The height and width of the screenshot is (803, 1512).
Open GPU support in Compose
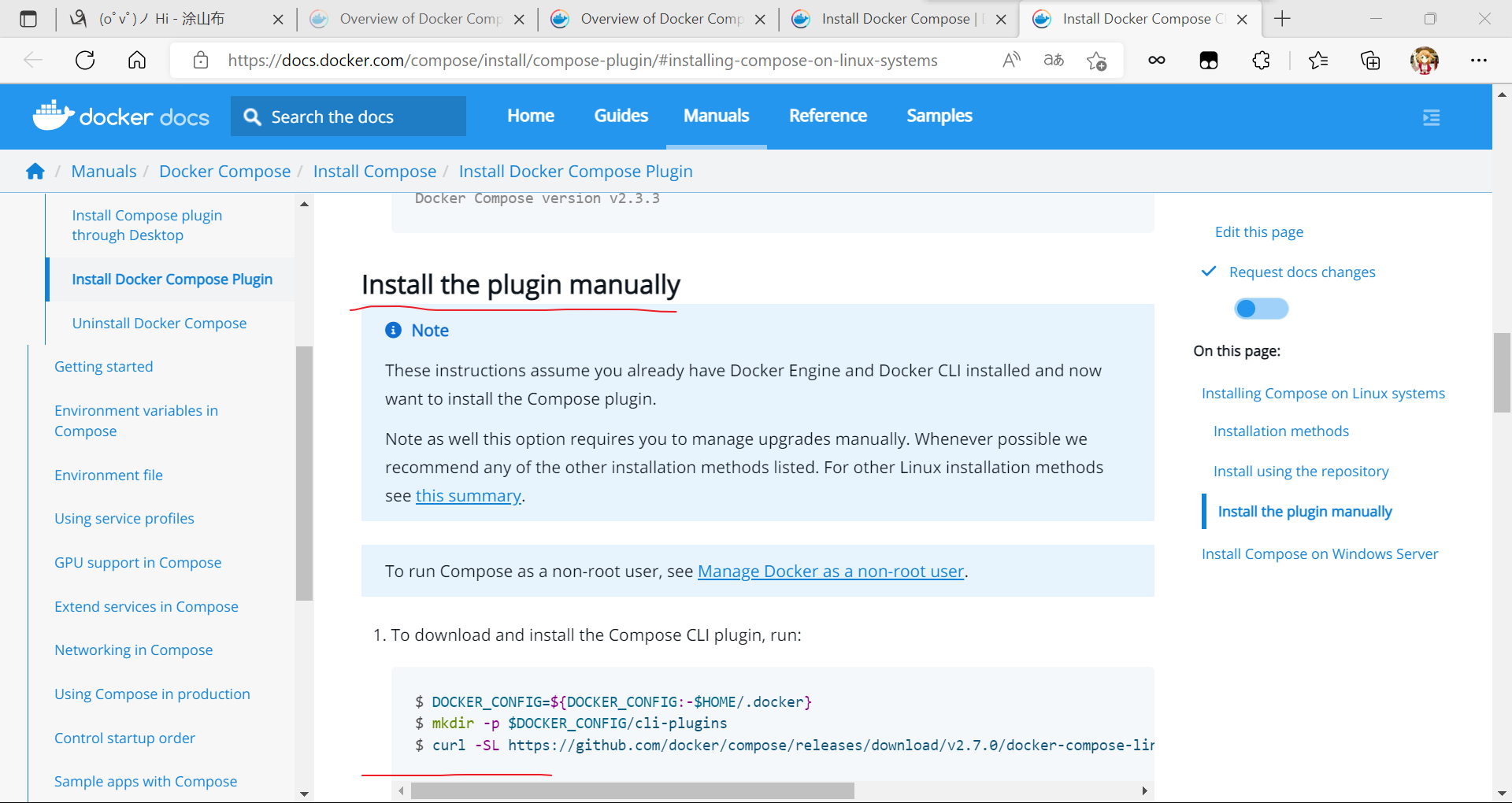[x=138, y=562]
